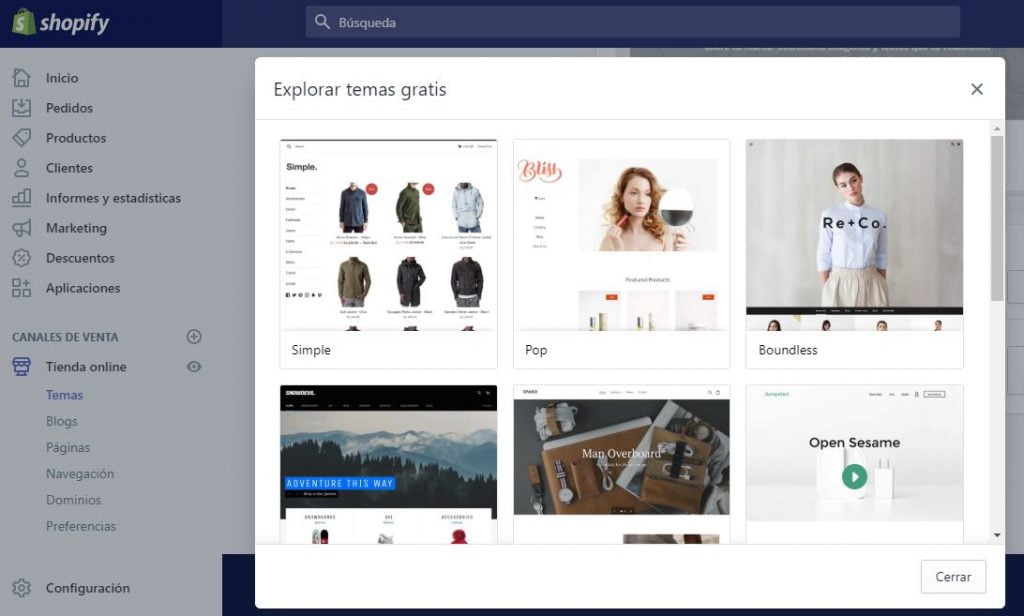Image resolution: width=1024 pixels, height=616 pixels.
Task: Click the Cerrar button
Action: [953, 577]
